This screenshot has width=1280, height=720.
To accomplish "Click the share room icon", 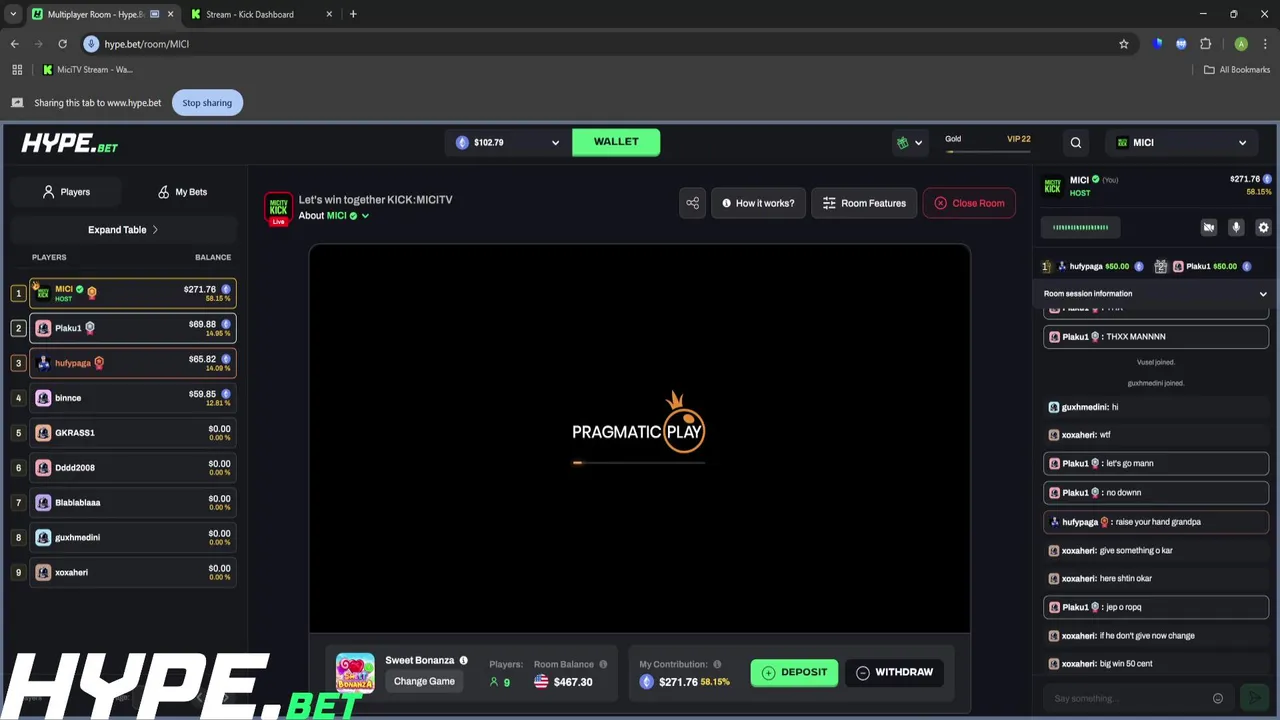I will pyautogui.click(x=692, y=203).
